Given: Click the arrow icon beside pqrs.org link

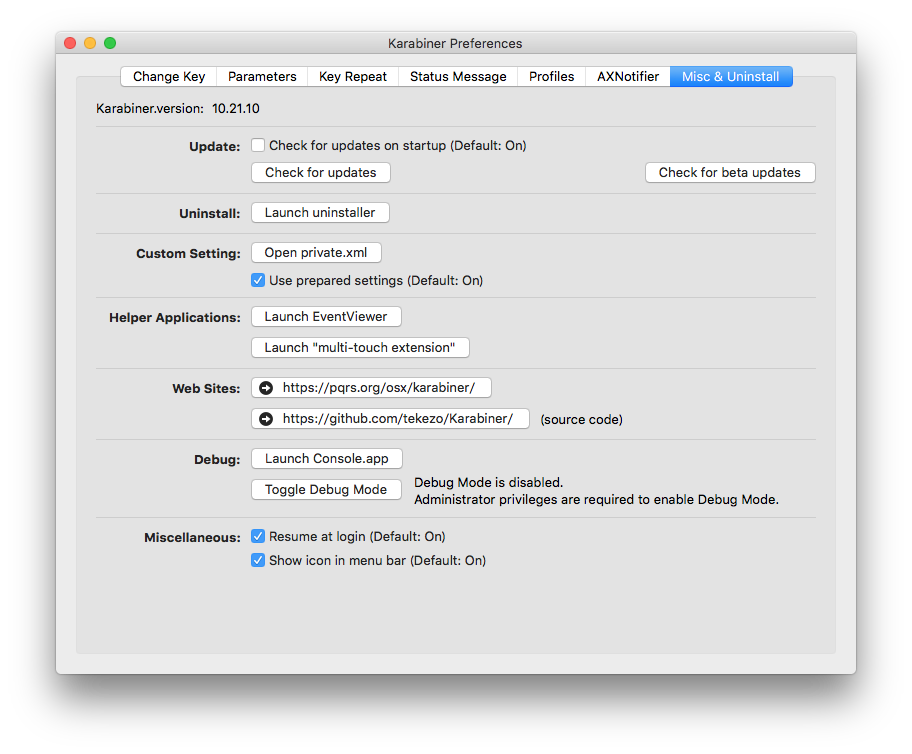Looking at the screenshot, I should click(x=266, y=388).
